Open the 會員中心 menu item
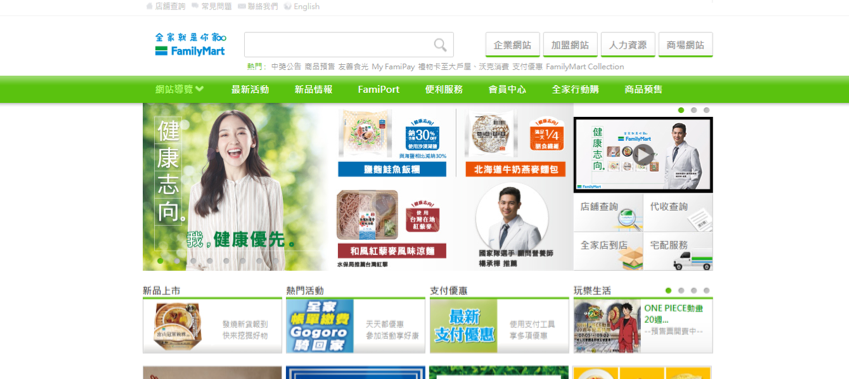The image size is (849, 379). click(507, 89)
